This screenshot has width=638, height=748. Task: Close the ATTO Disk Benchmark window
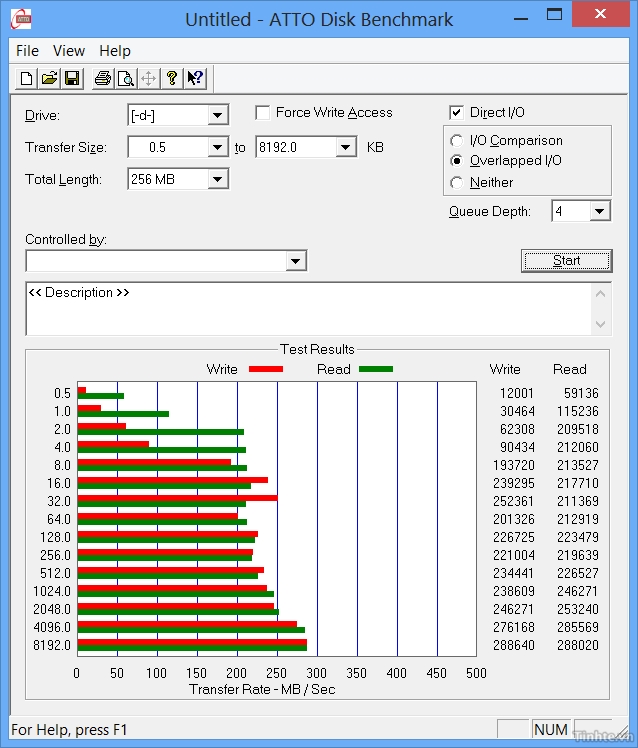click(601, 15)
